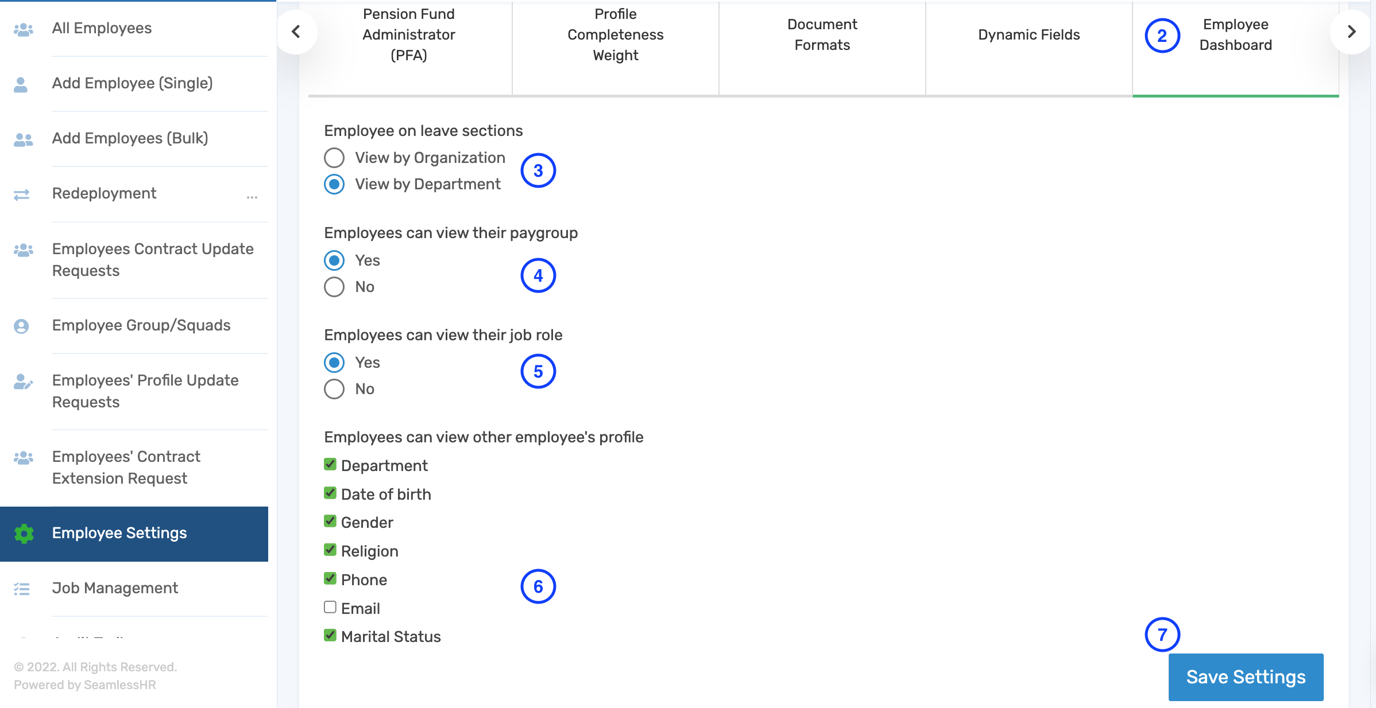The width and height of the screenshot is (1376, 708).
Task: Click the left chevron to scroll tabs back
Action: [x=296, y=31]
